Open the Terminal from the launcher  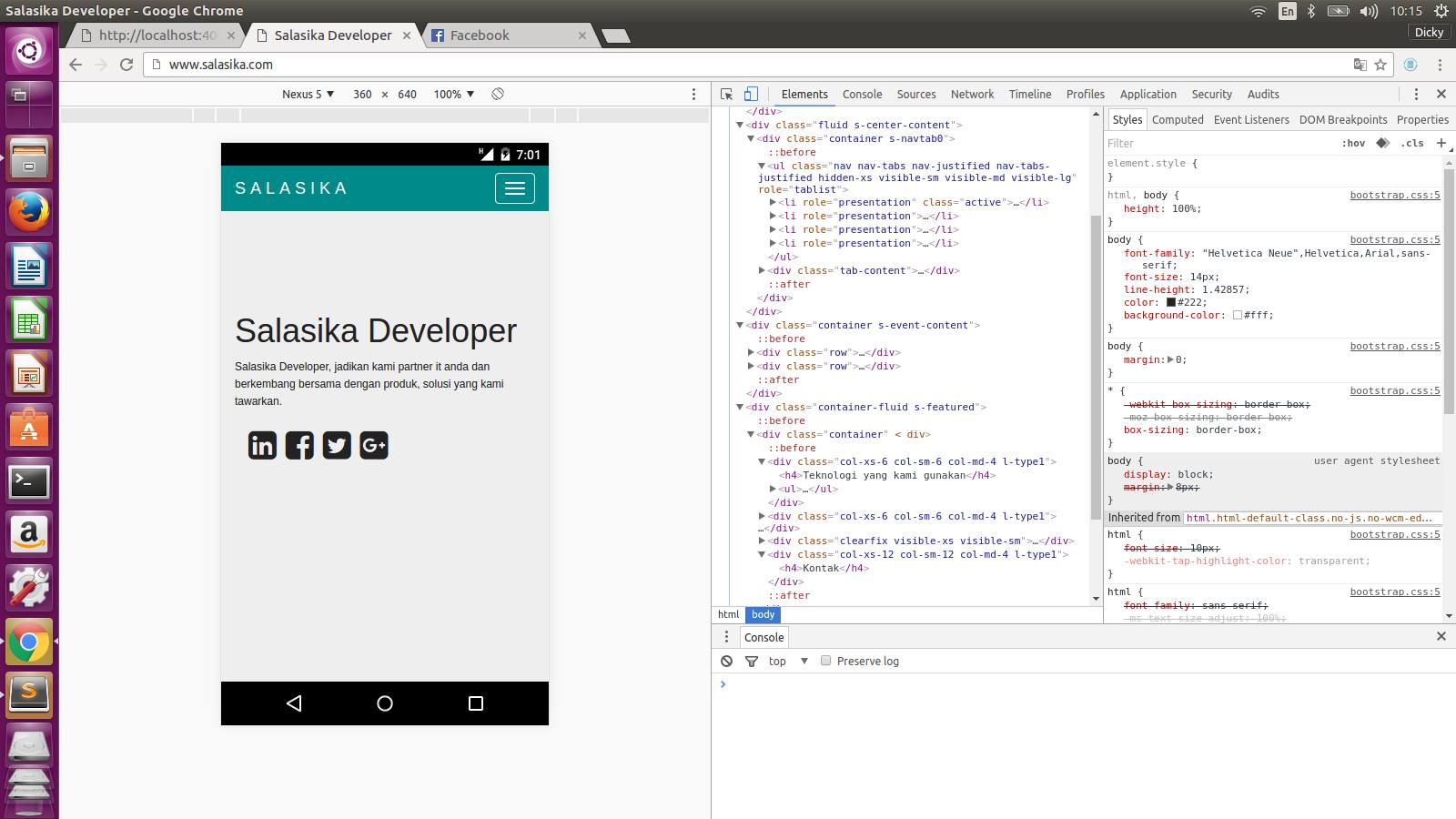click(x=29, y=481)
